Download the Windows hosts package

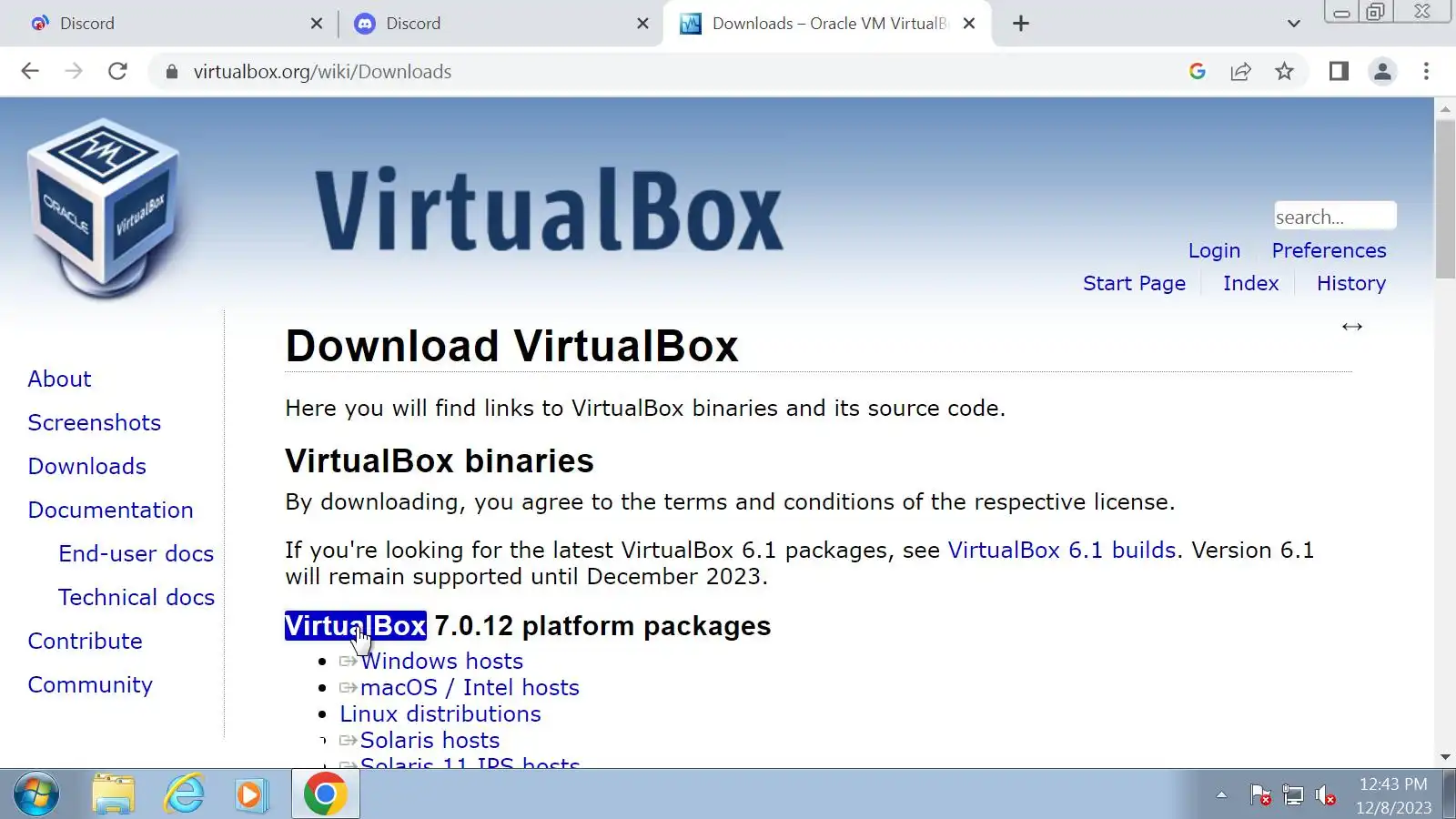click(x=441, y=661)
